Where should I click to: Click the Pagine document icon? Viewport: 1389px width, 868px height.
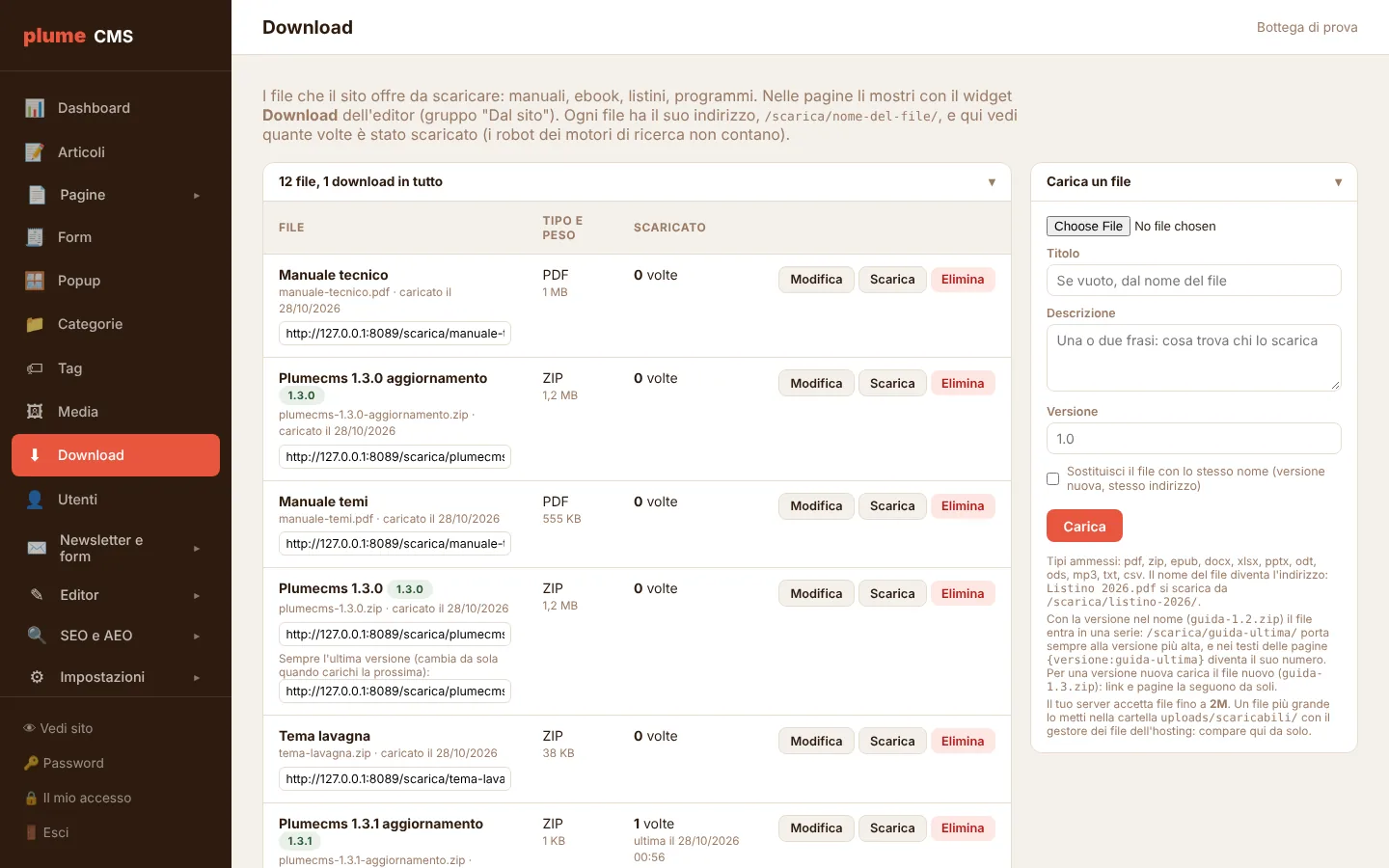point(37,195)
